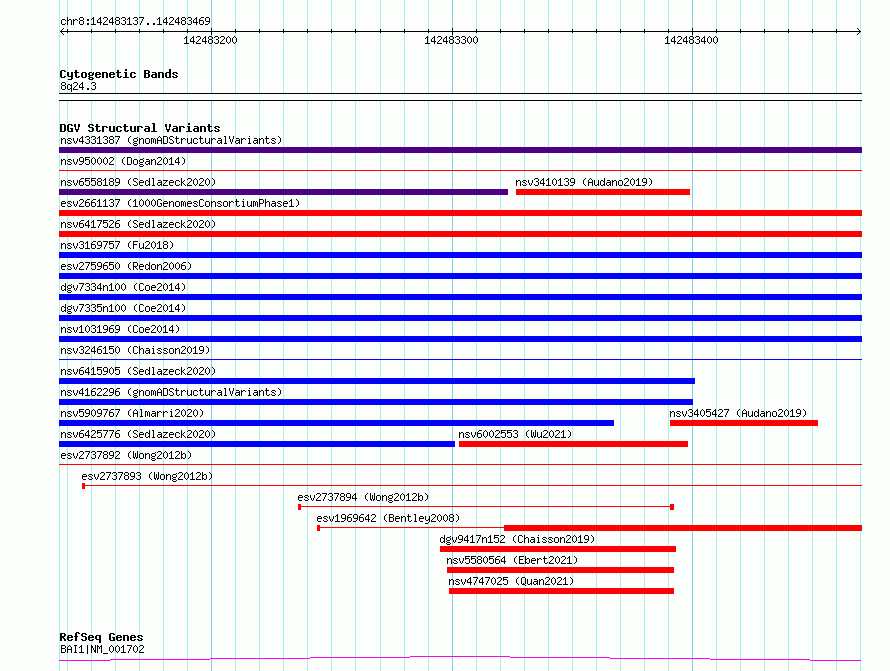Click blue bar under nsv6425776
Viewport: 890px width, 671px height.
coord(257,444)
